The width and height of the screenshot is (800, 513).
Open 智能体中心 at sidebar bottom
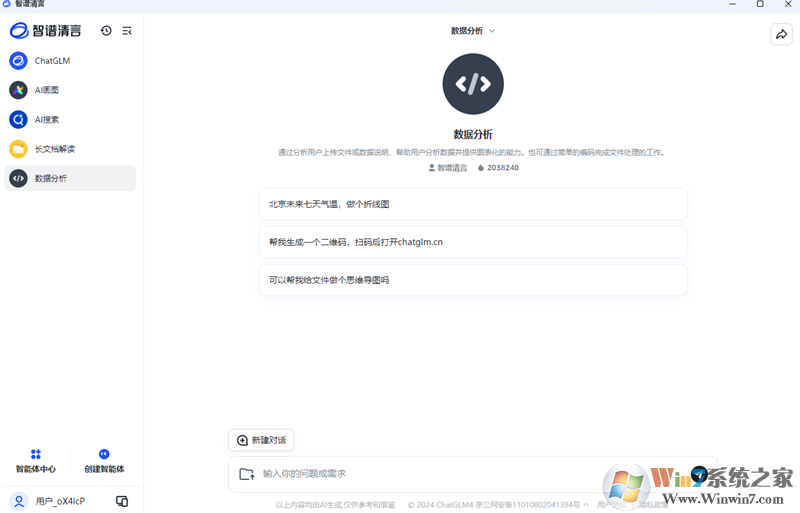click(36, 461)
